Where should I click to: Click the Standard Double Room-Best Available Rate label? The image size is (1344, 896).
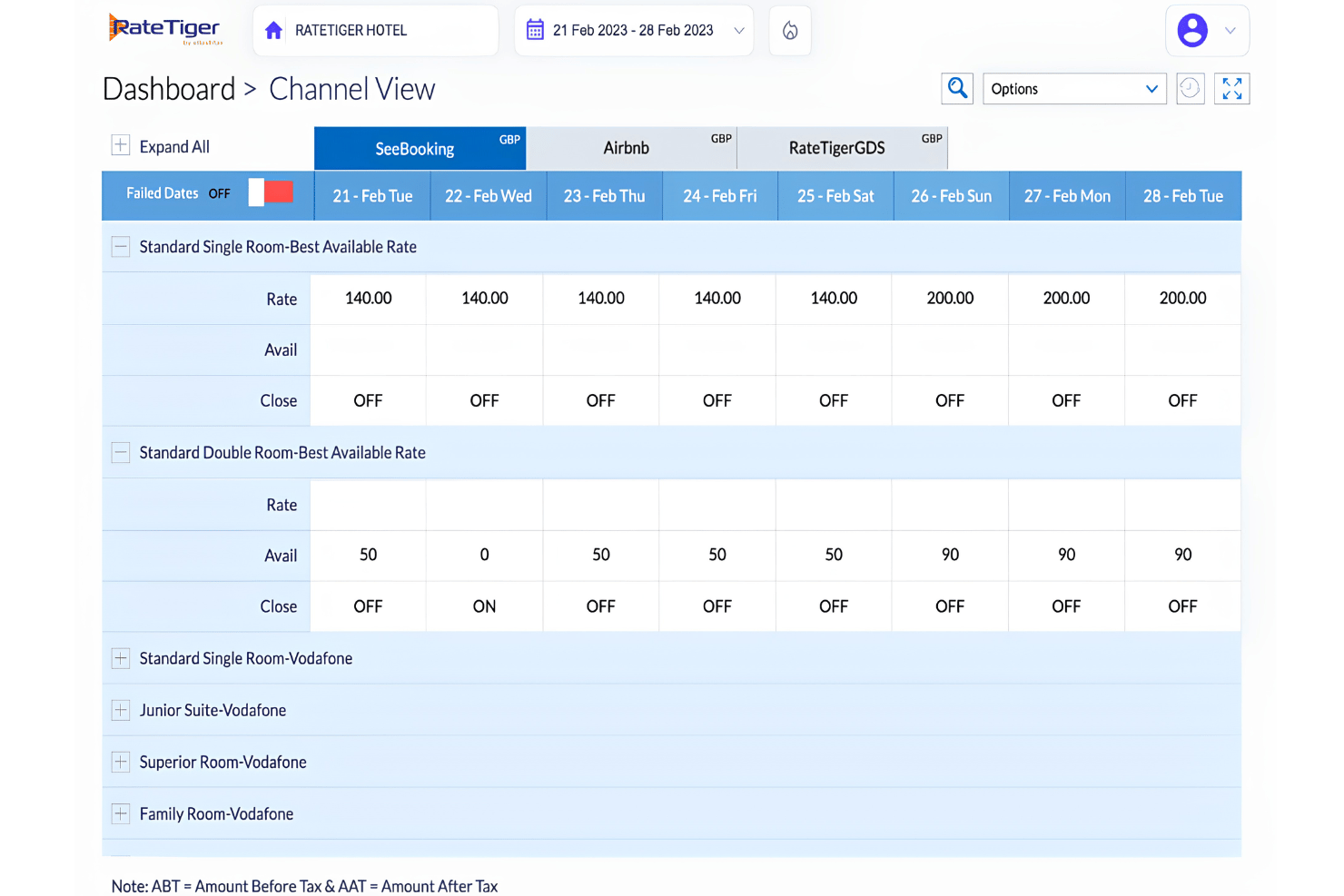(x=282, y=452)
